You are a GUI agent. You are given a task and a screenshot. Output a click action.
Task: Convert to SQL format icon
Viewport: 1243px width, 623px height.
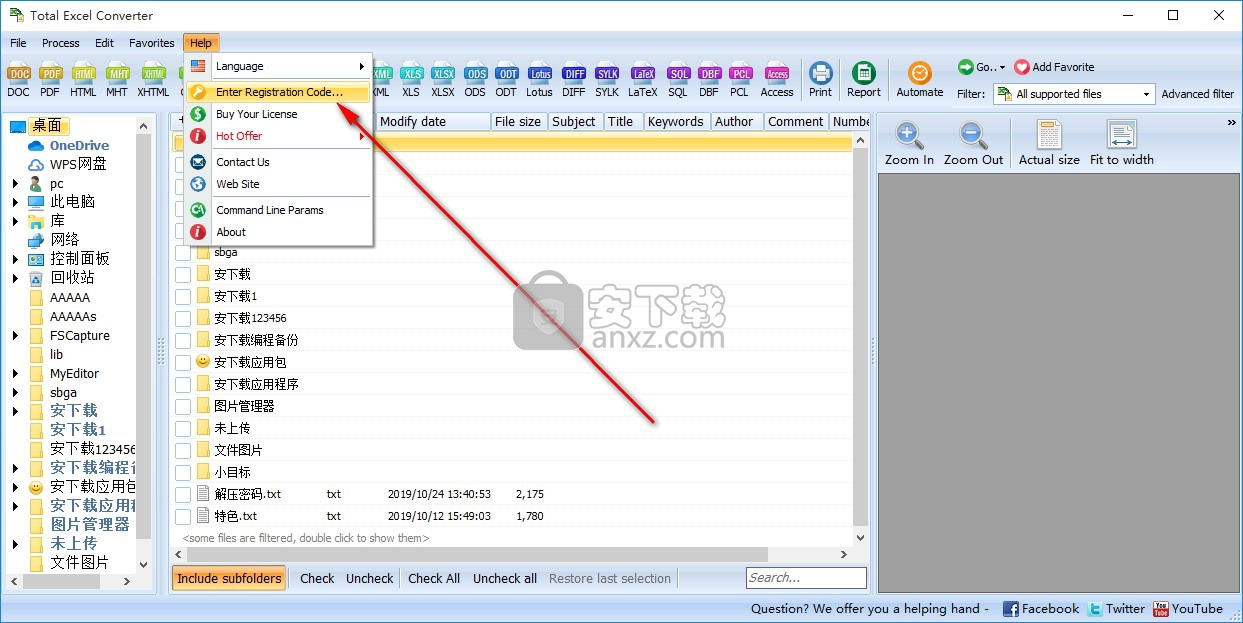(x=678, y=80)
